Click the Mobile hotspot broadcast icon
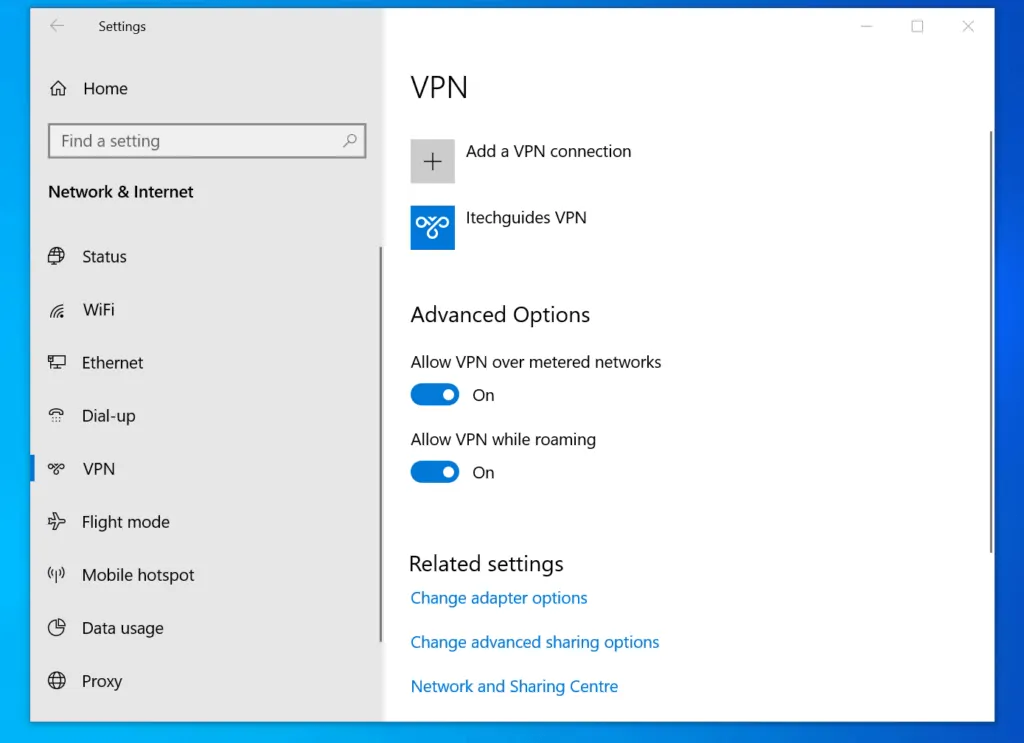This screenshot has height=743, width=1024. (56, 575)
